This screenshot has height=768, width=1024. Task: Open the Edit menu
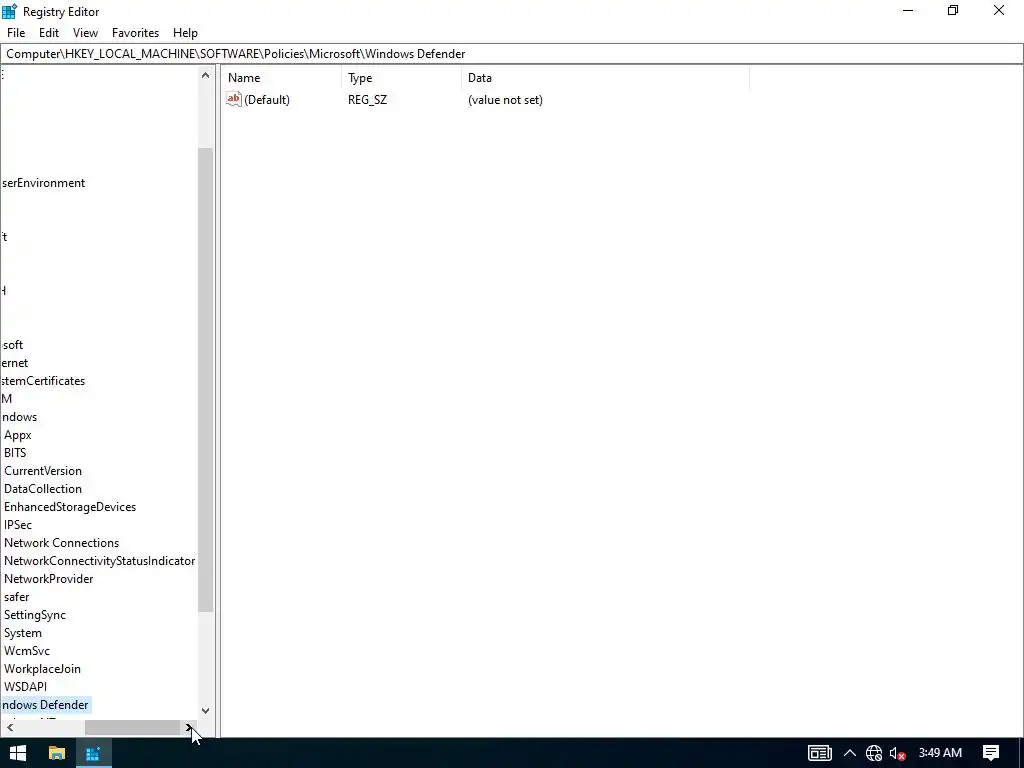click(48, 33)
